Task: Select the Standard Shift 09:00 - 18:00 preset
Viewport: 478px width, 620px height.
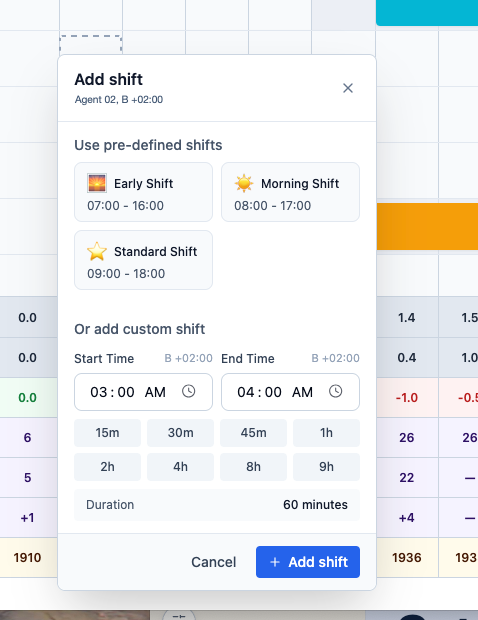Action: [144, 260]
